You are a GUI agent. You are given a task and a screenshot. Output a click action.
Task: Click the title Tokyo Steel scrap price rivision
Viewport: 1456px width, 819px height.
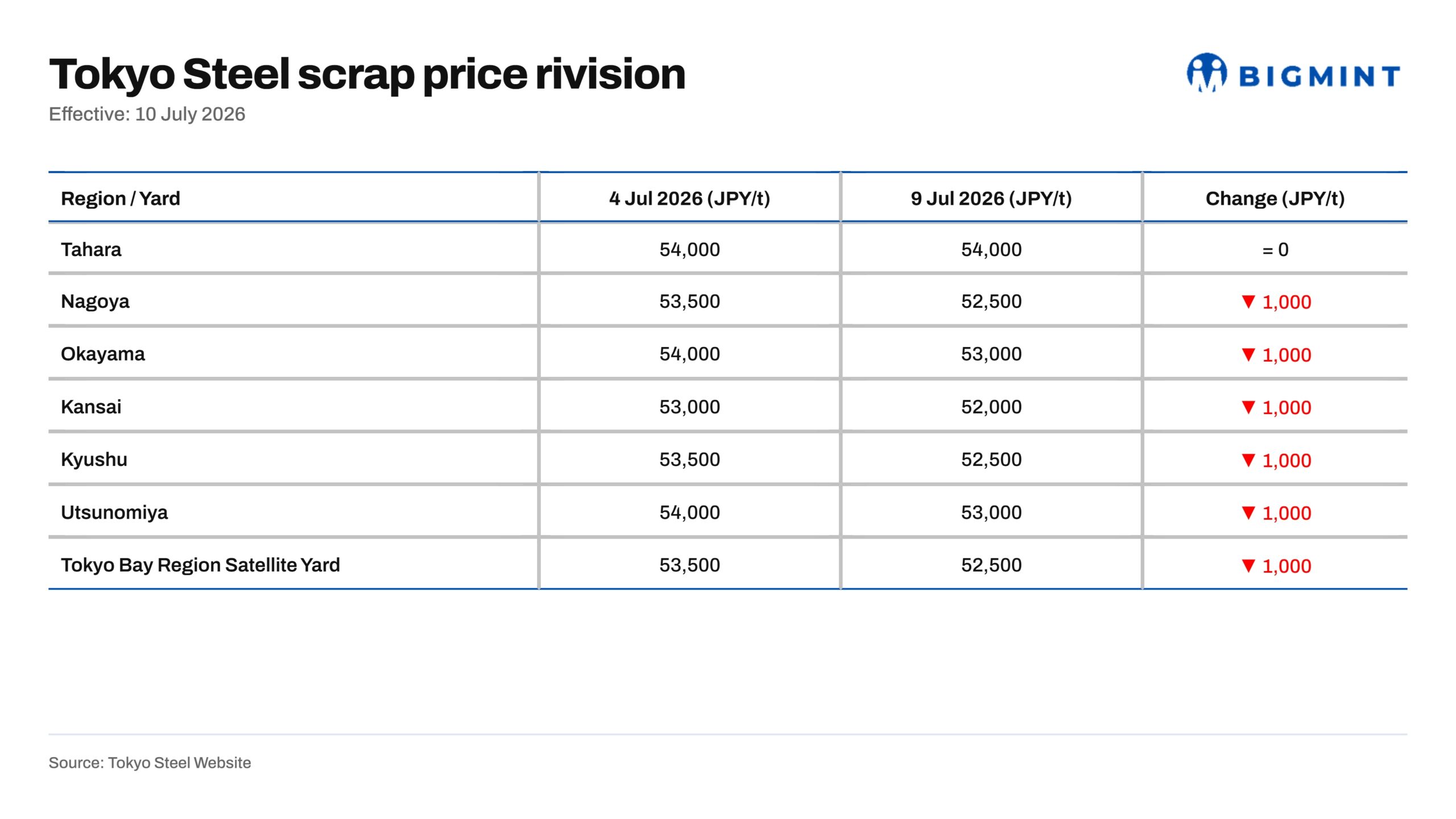(367, 75)
